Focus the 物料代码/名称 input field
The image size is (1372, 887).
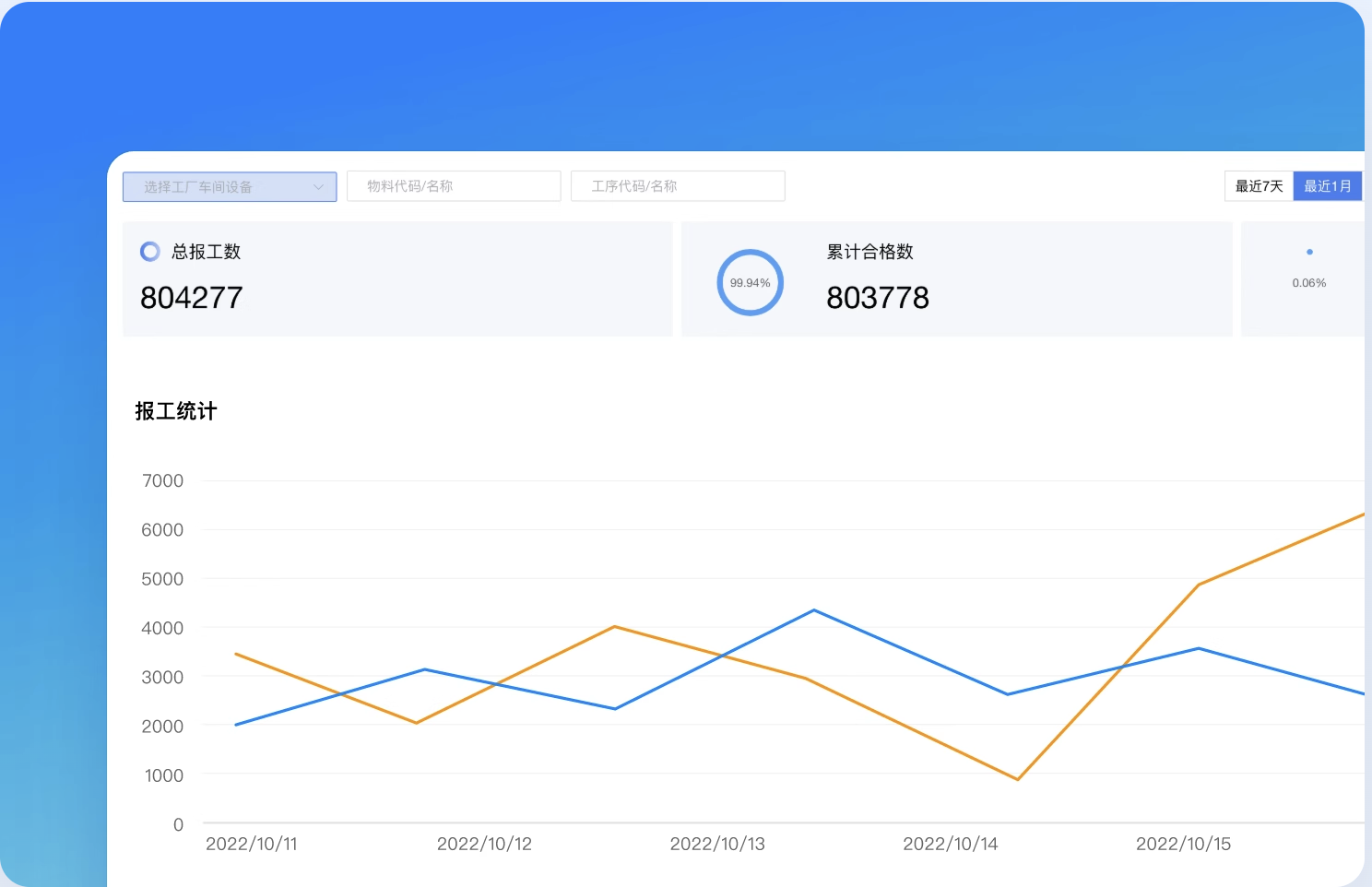(x=454, y=186)
